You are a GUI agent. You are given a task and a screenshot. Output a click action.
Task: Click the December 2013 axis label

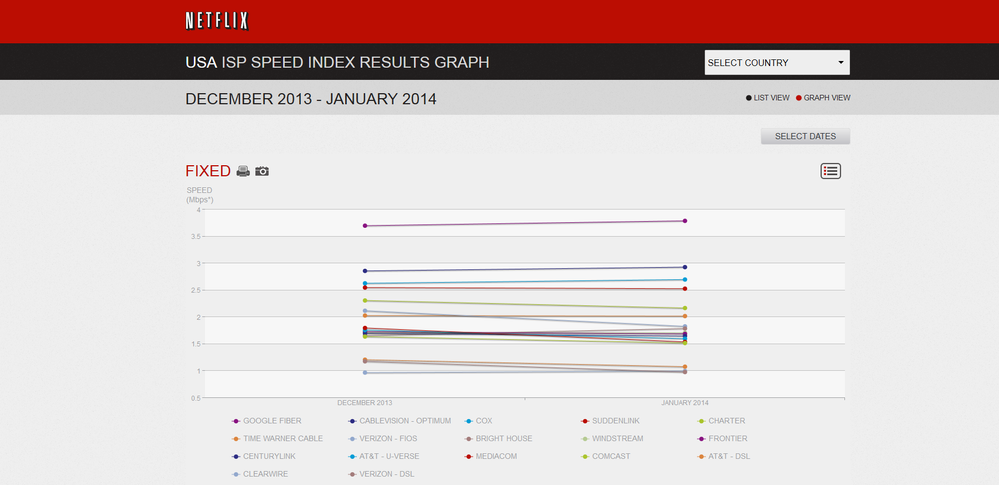364,403
